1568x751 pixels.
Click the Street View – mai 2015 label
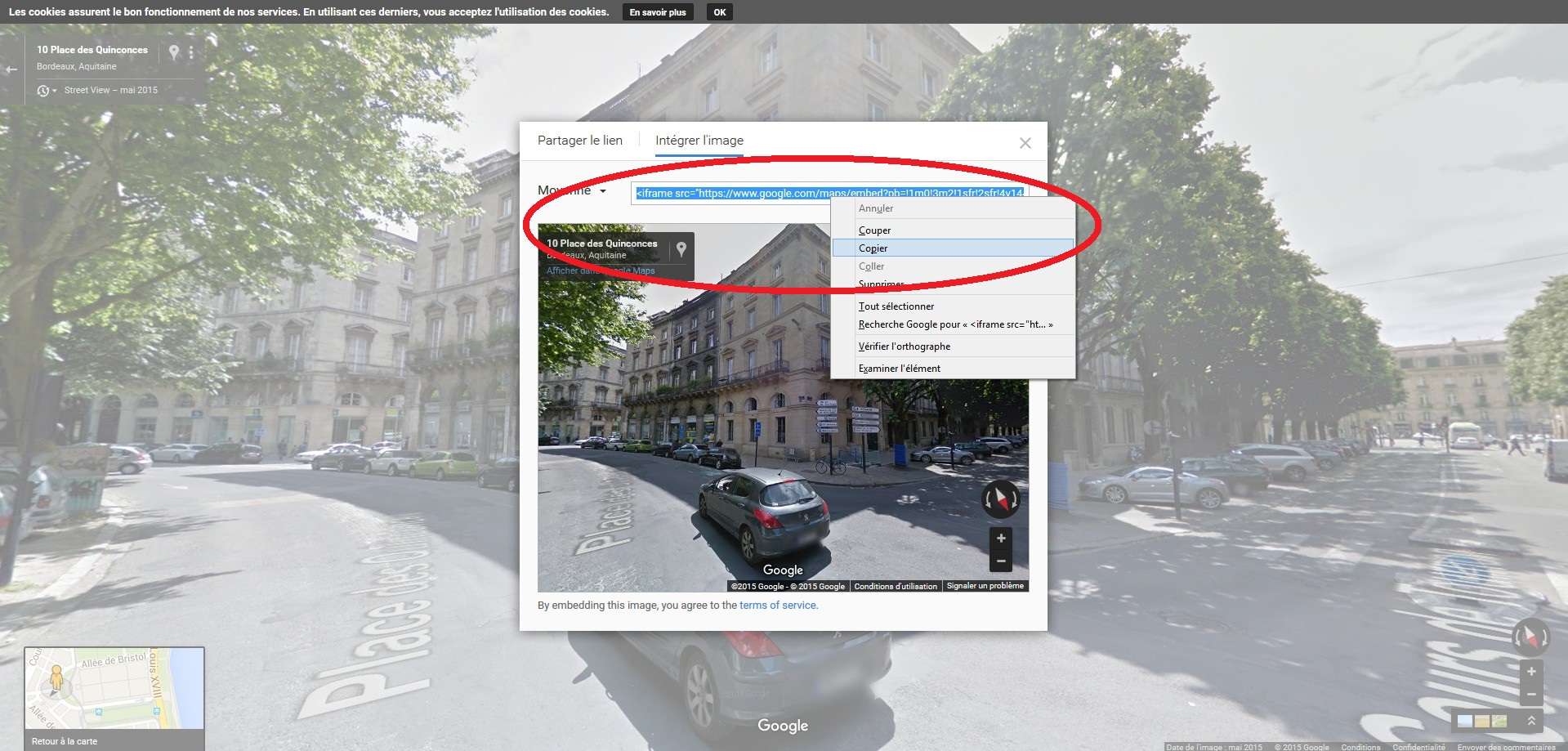pyautogui.click(x=111, y=91)
